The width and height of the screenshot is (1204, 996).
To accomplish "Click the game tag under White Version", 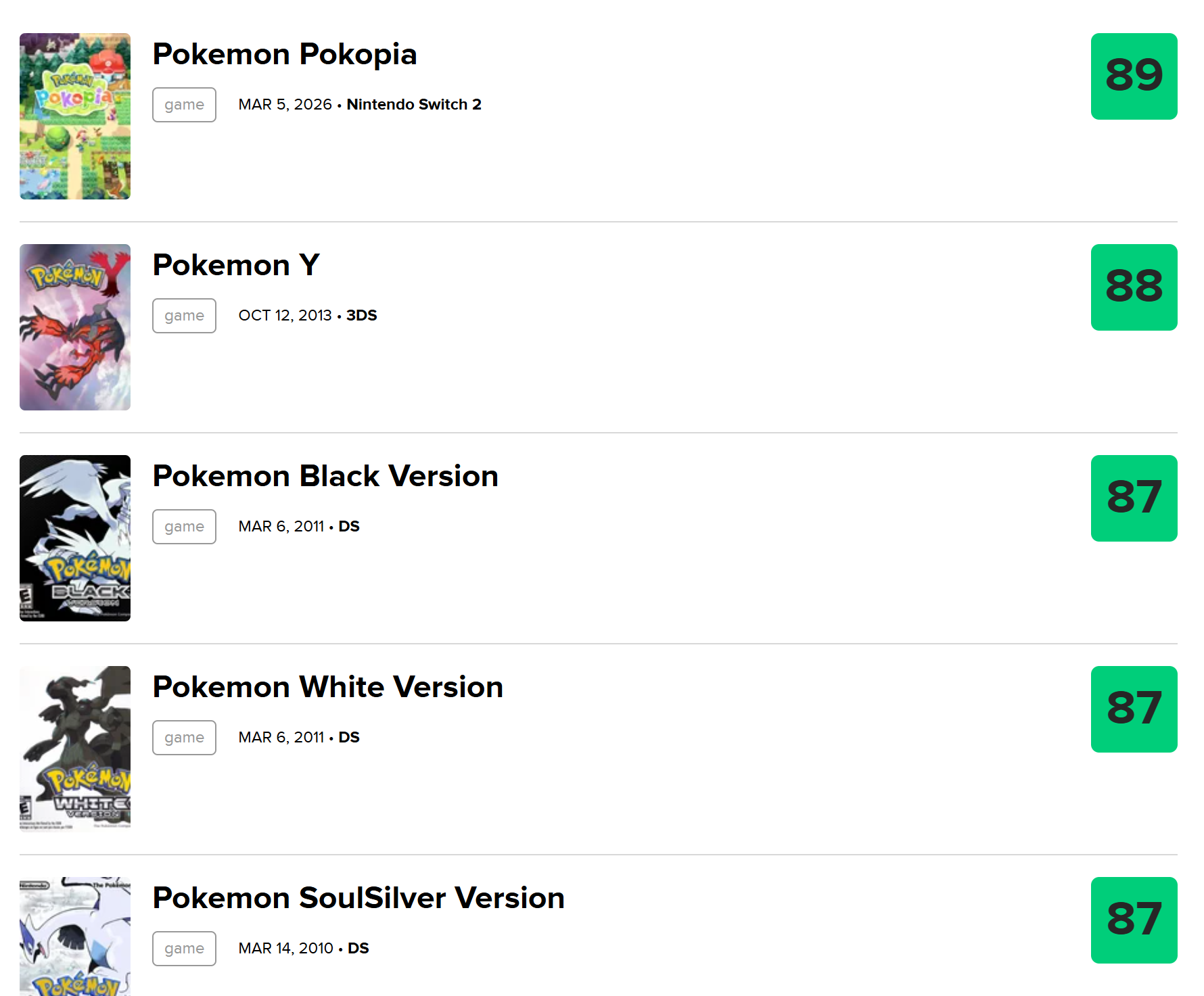I will coord(184,738).
